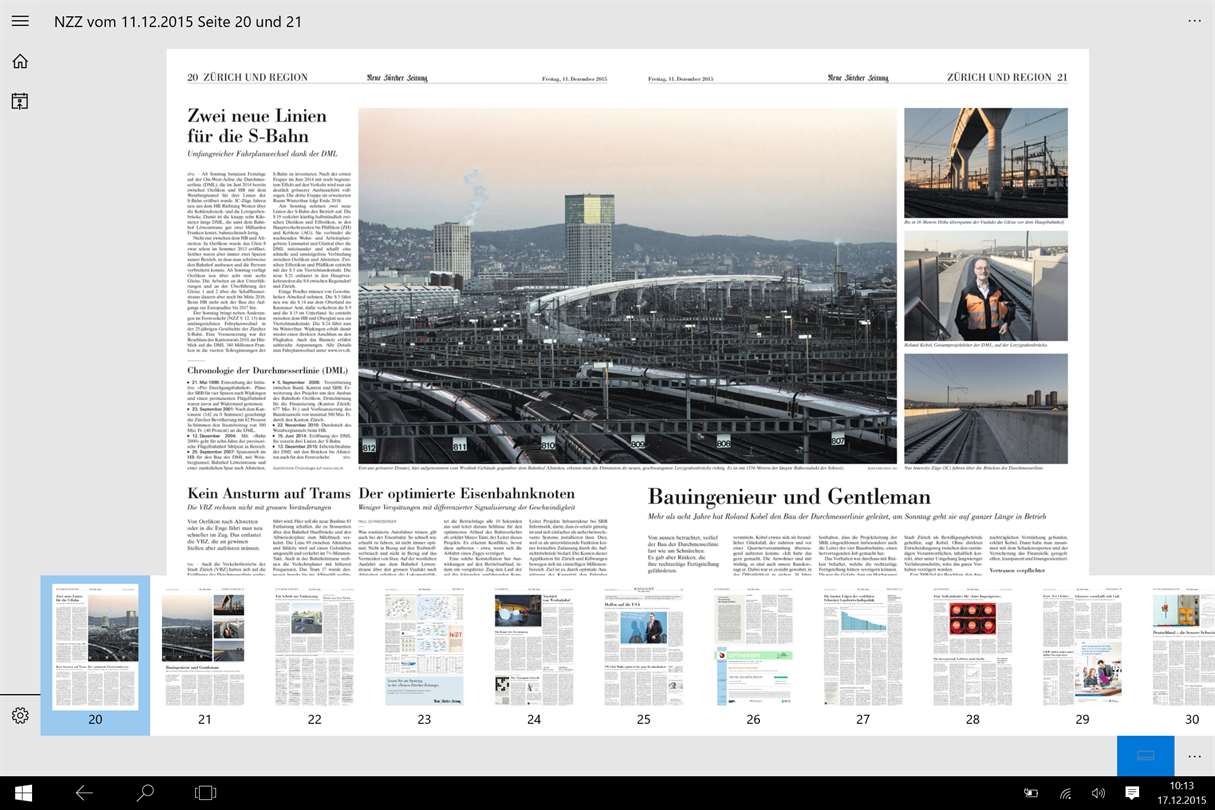Select page 28 thumbnail
This screenshot has height=810, width=1215.
(x=973, y=655)
